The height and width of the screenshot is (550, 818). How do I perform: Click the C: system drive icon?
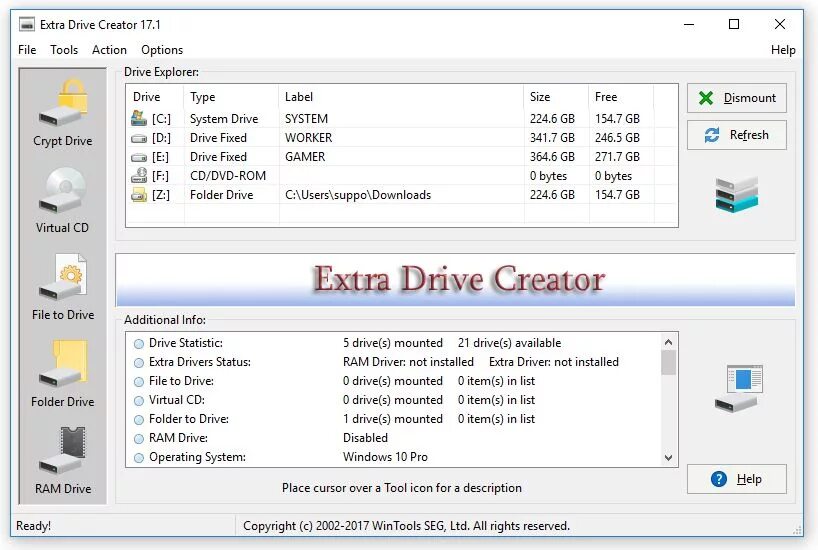(139, 118)
